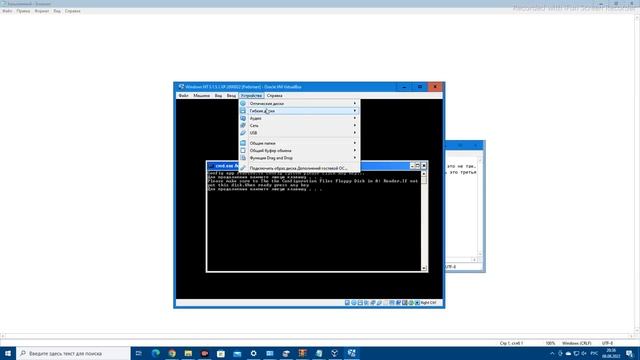Viewport: 640px width, 360px height.
Task: Maximize the VirtualBox VM window
Action: [x=420, y=87]
